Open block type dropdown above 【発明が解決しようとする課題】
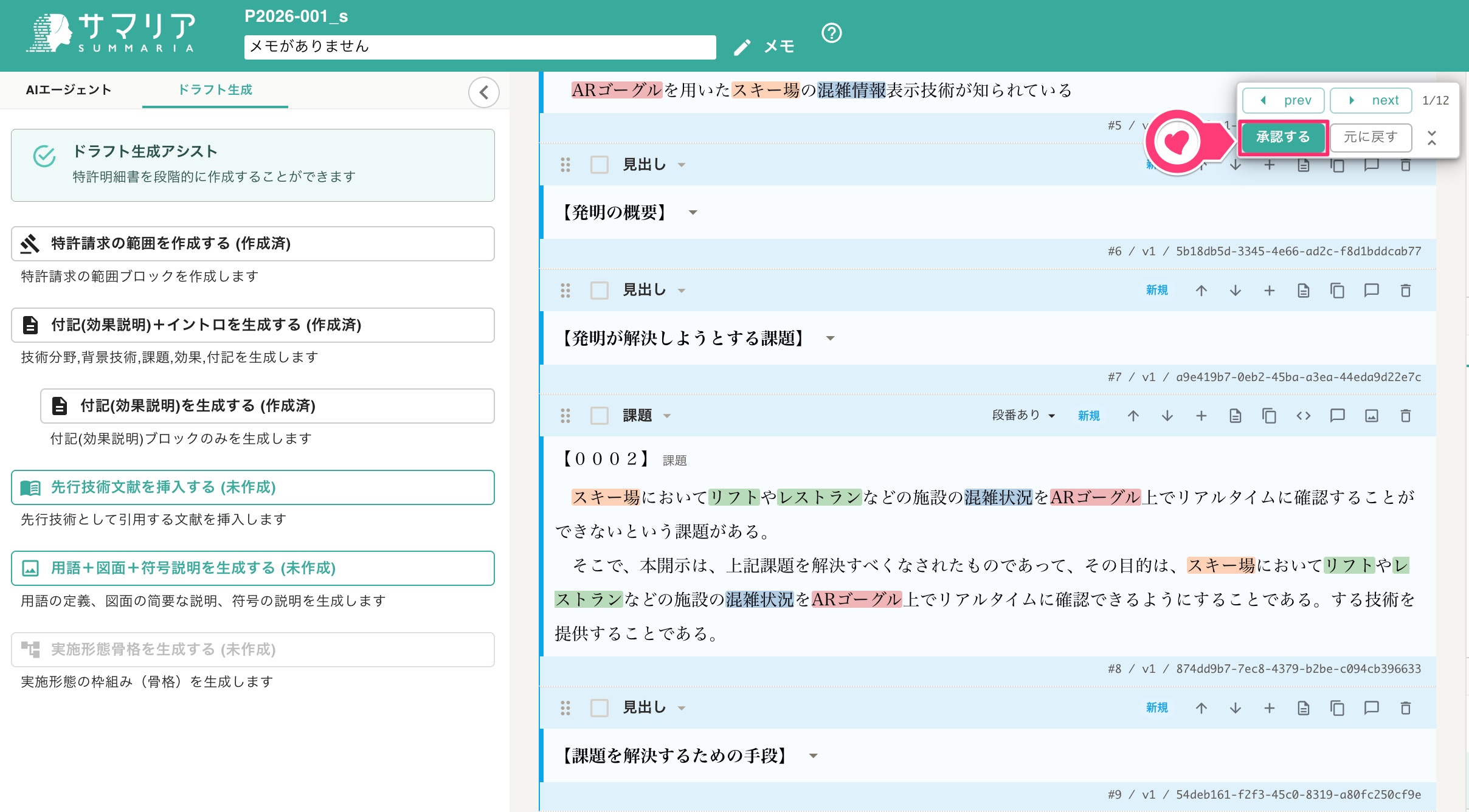The image size is (1469, 812). pos(682,291)
